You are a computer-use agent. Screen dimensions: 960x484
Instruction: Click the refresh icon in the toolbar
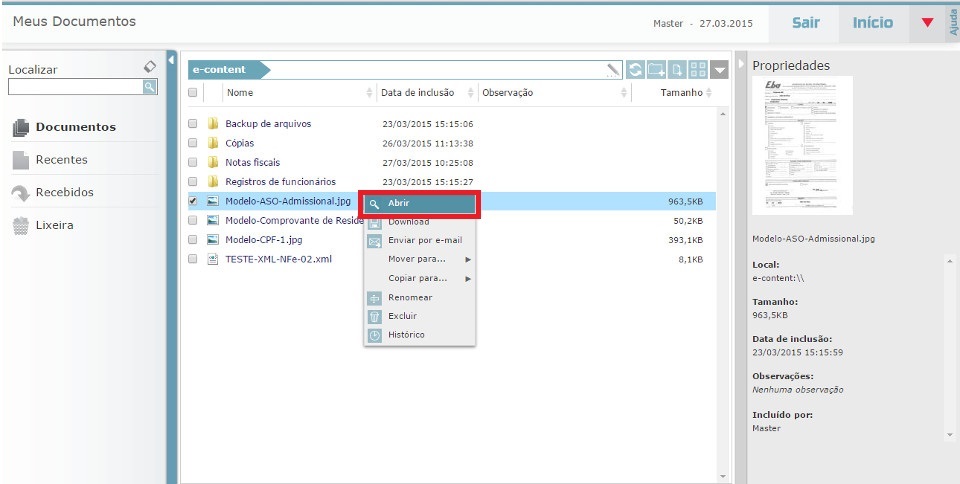tap(636, 70)
